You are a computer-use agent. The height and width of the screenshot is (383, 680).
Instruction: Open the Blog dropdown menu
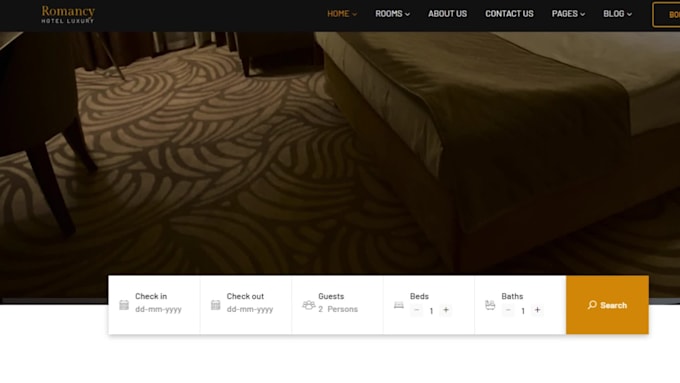click(x=617, y=13)
